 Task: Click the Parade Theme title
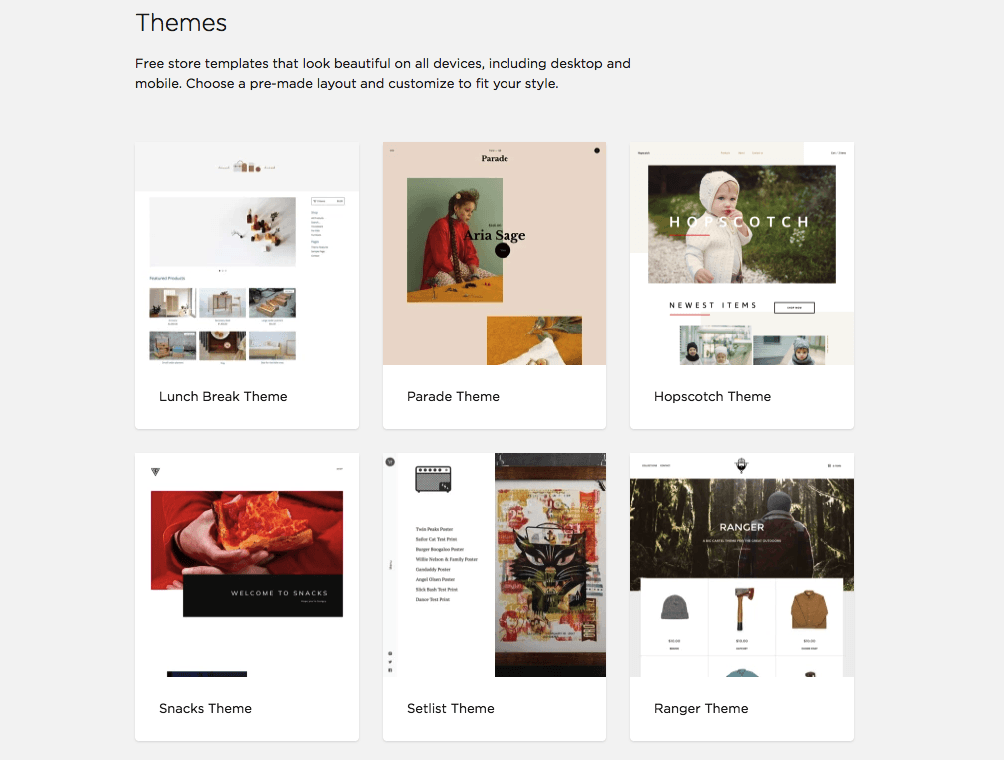(x=453, y=396)
